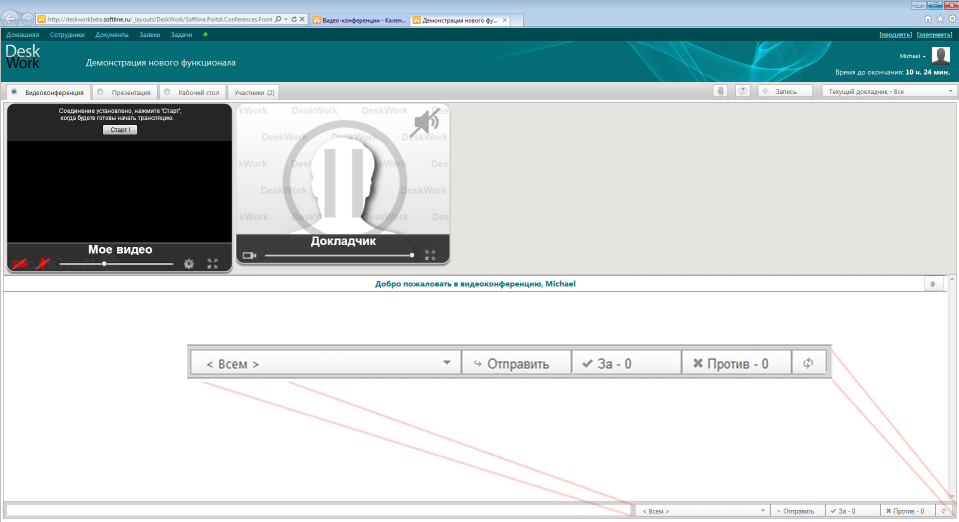Refresh the page from the address bar
The height and width of the screenshot is (522, 959).
pos(294,20)
